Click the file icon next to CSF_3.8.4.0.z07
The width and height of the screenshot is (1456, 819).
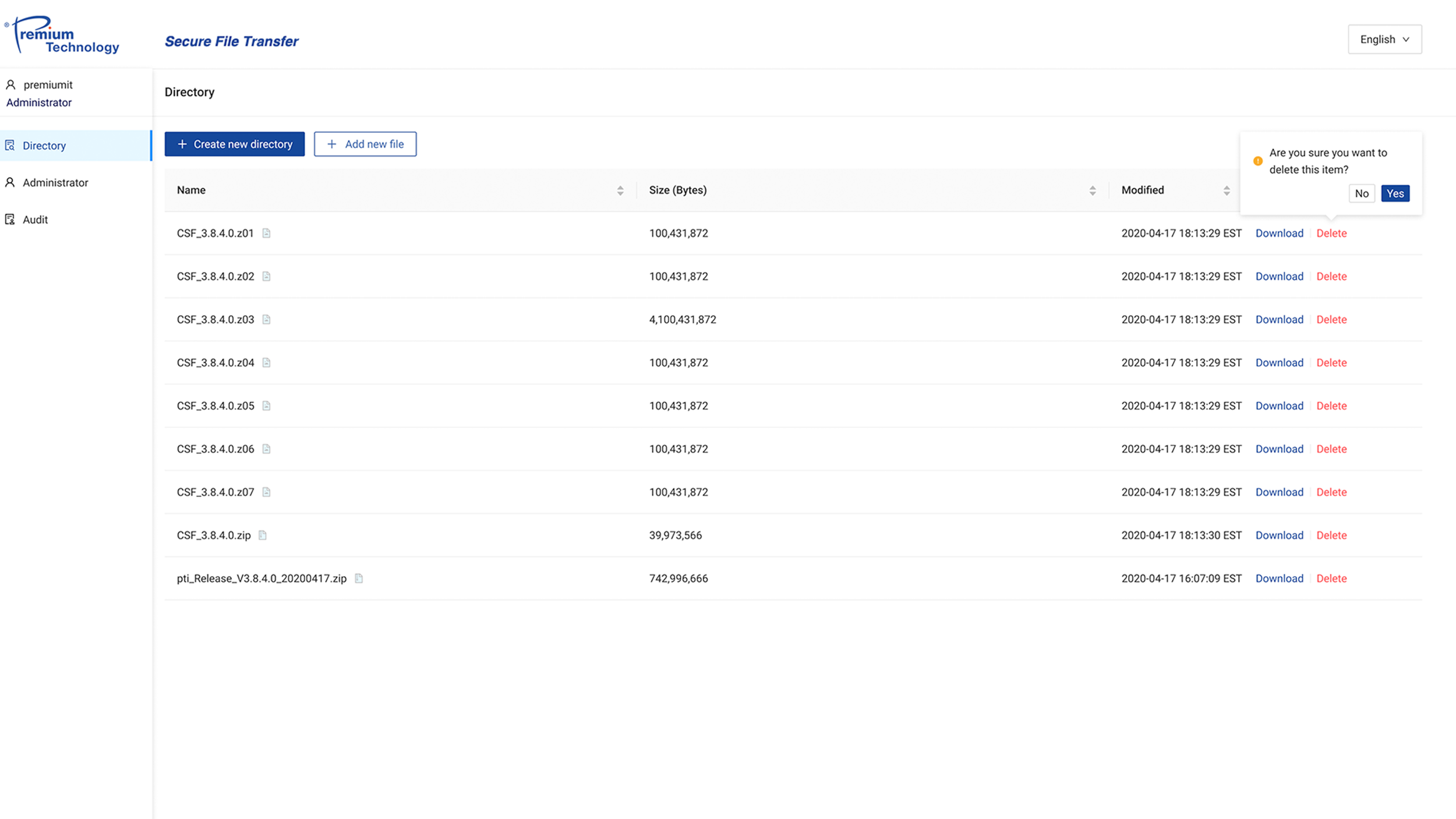tap(266, 492)
